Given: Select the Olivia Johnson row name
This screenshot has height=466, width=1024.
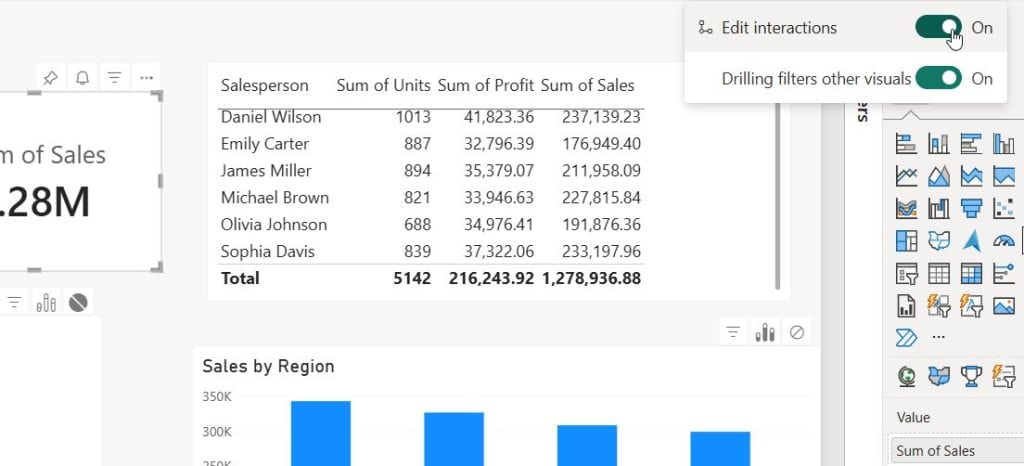Looking at the screenshot, I should [274, 225].
